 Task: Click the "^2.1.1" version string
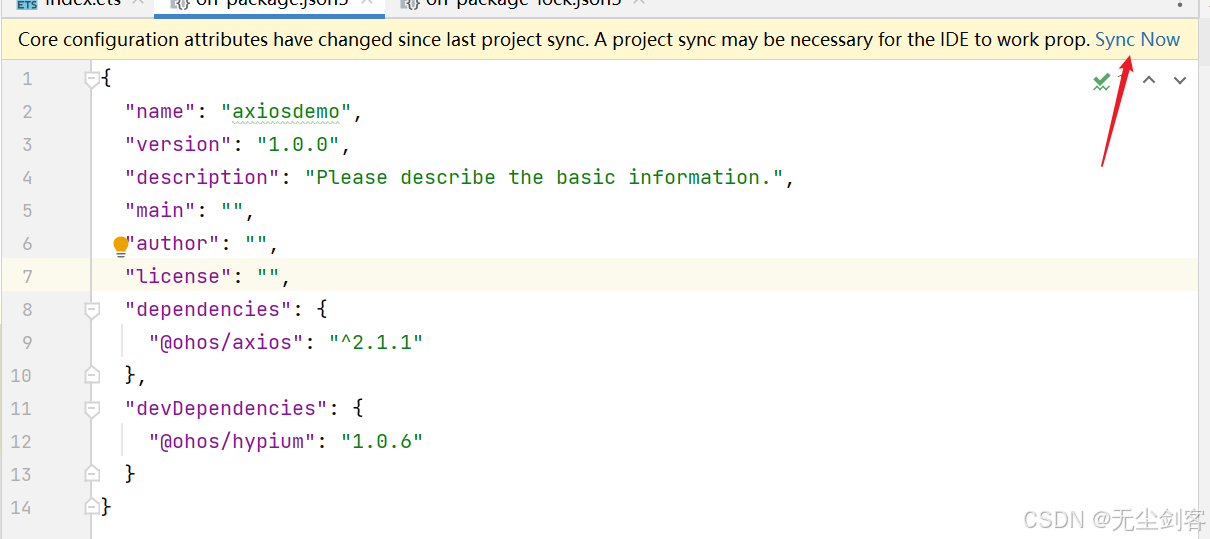(376, 342)
